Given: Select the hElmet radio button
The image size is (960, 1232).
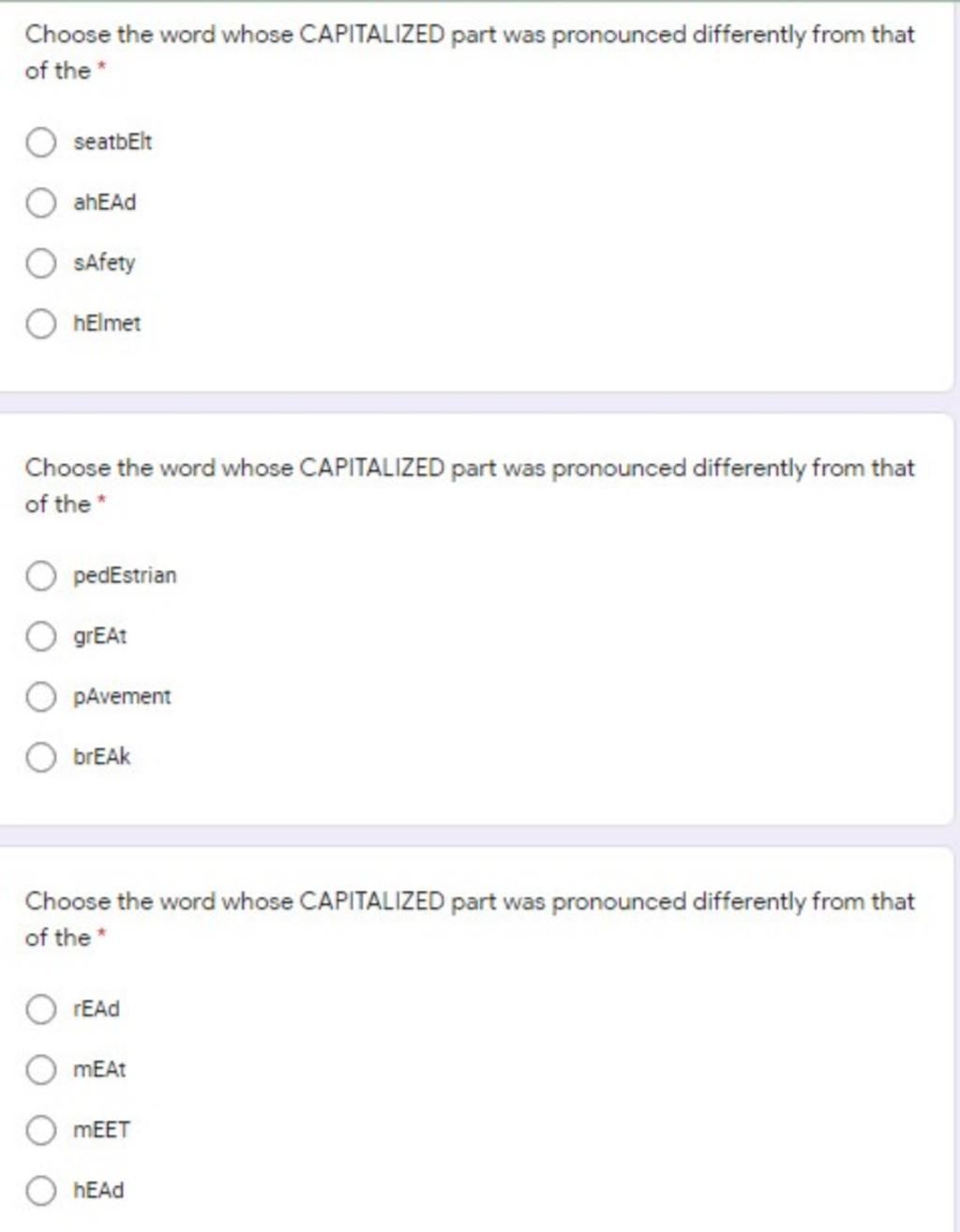Looking at the screenshot, I should 40,323.
